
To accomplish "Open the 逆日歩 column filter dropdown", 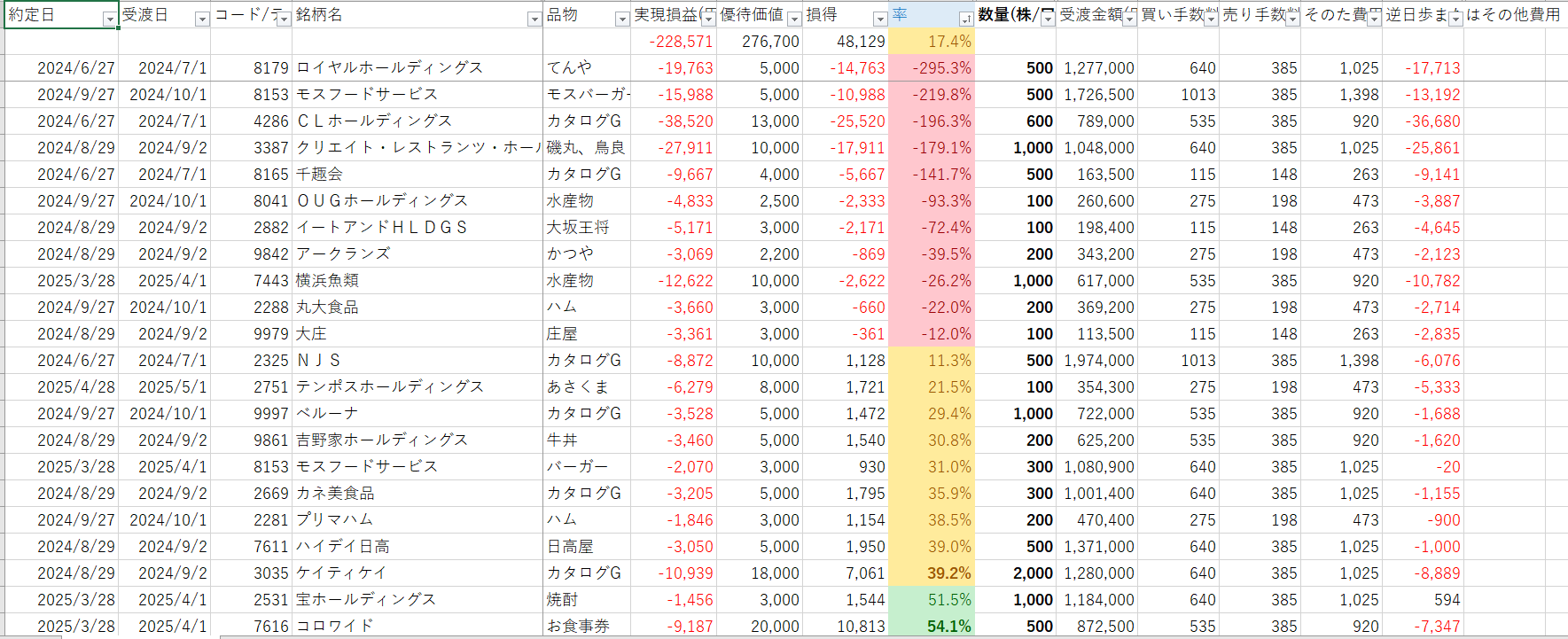I will coord(1455,19).
